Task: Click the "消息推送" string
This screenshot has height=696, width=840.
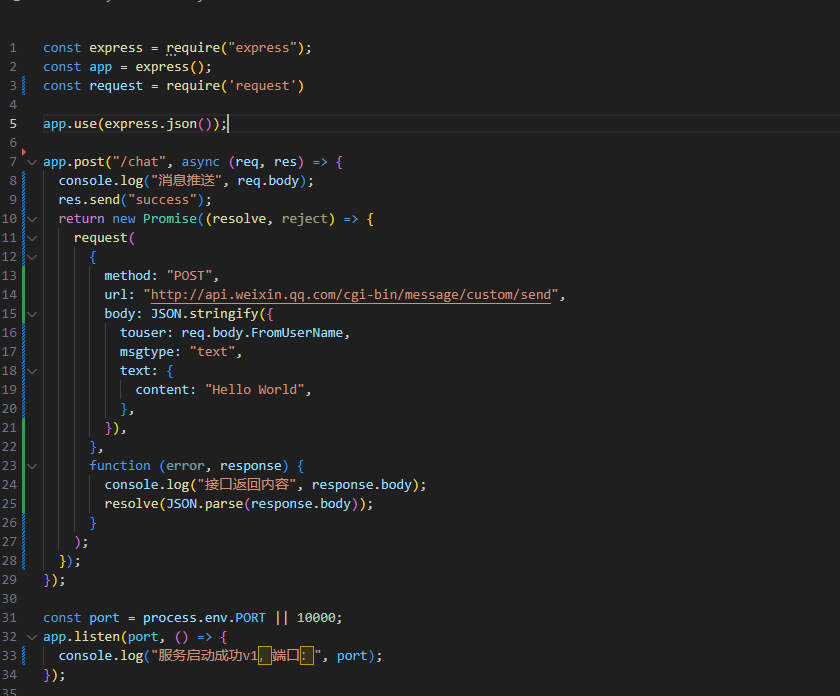Action: pyautogui.click(x=186, y=181)
